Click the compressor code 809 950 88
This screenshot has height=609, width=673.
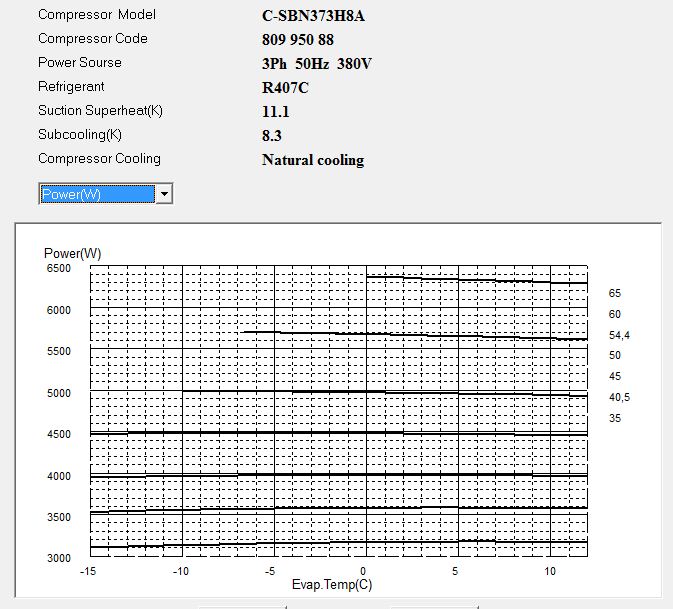click(298, 40)
